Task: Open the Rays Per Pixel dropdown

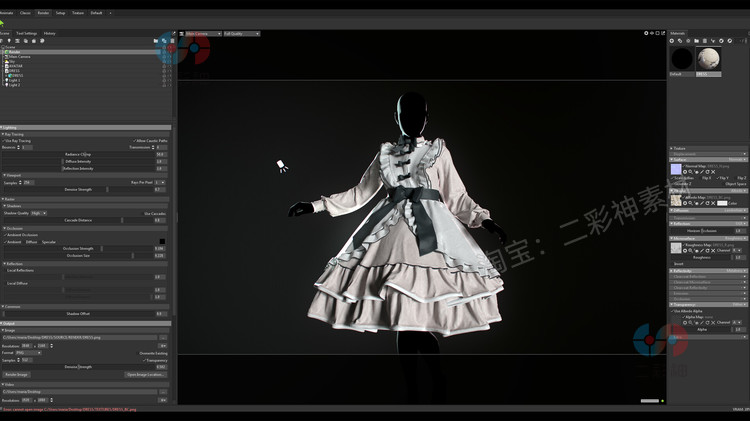Action: click(x=160, y=182)
